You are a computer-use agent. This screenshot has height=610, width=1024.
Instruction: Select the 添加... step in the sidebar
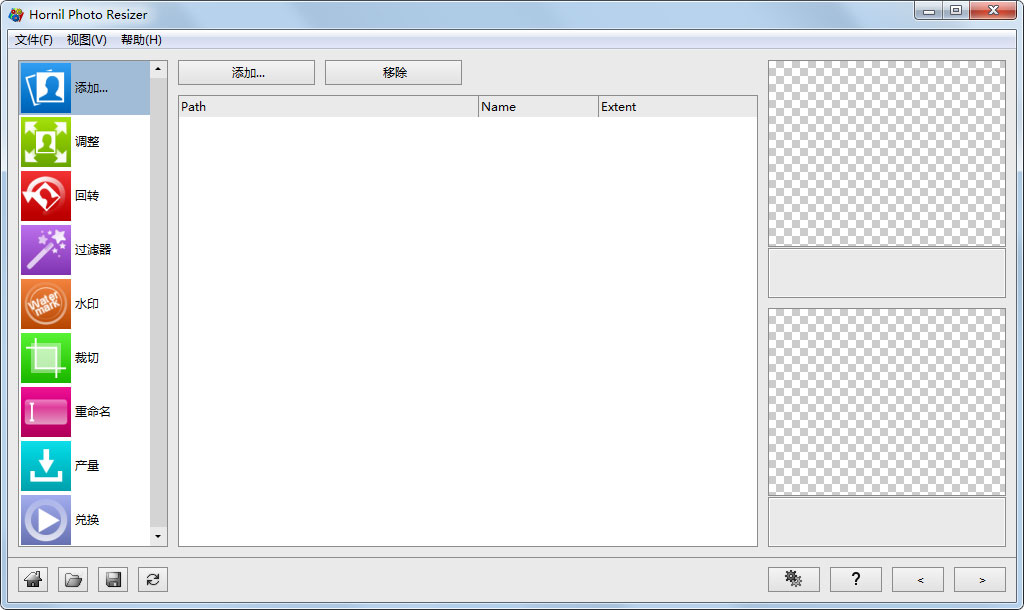pyautogui.click(x=85, y=88)
